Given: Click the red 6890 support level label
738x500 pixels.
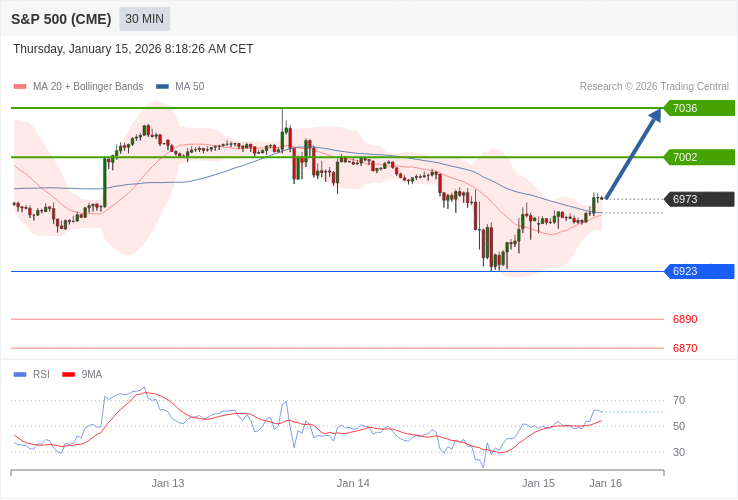Looking at the screenshot, I should (x=685, y=319).
